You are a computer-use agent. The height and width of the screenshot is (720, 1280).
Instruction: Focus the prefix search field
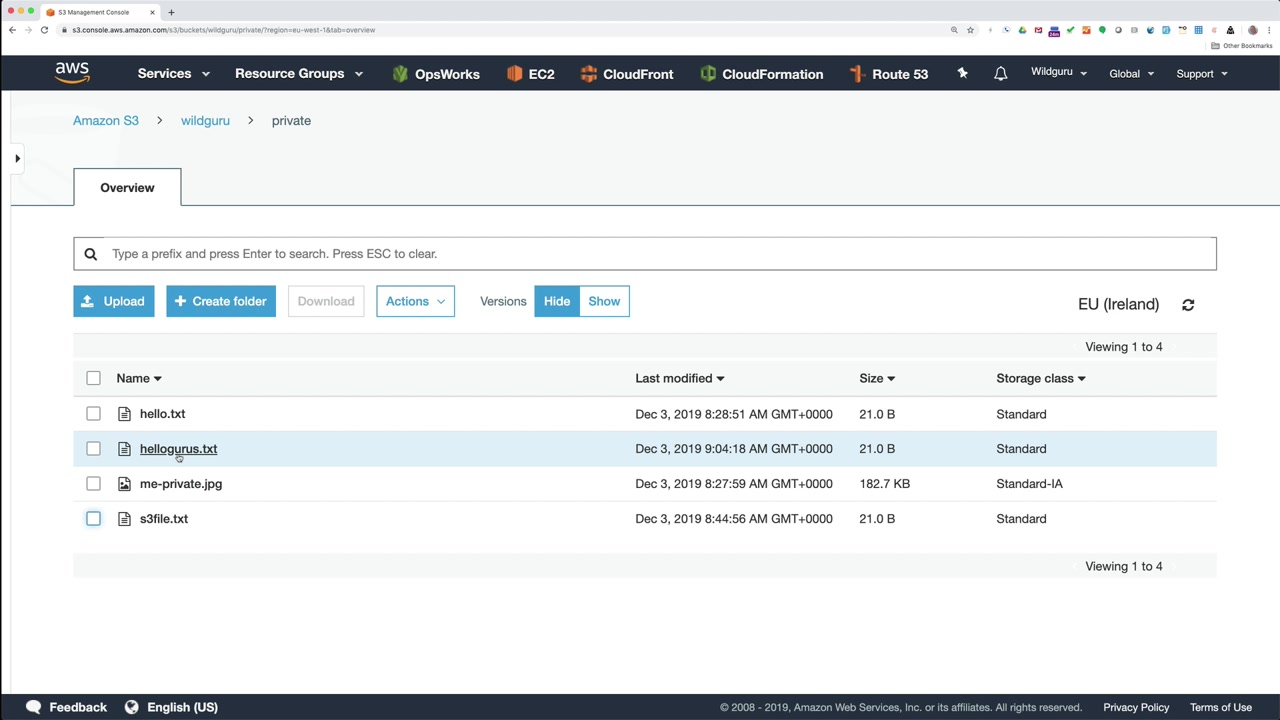[x=645, y=254]
